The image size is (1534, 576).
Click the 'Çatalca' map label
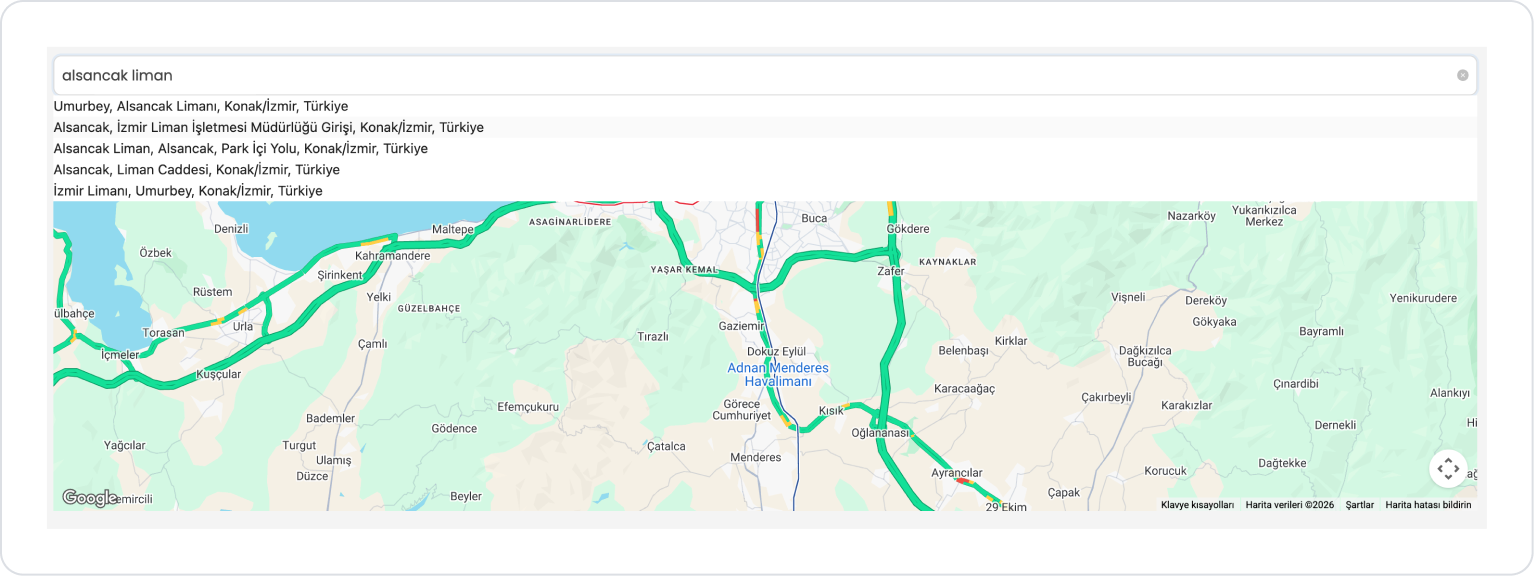tap(666, 446)
